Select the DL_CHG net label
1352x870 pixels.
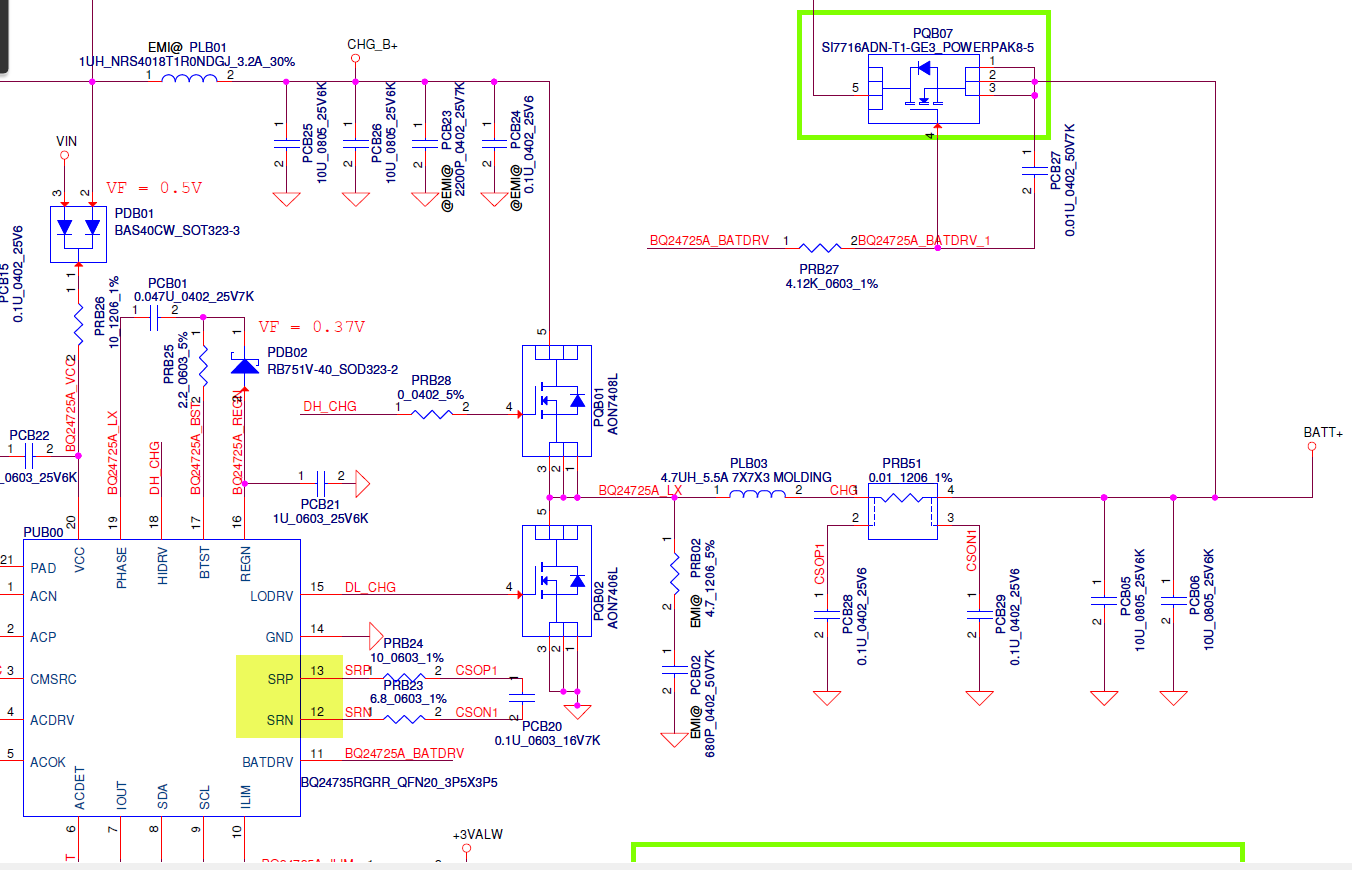tap(370, 587)
